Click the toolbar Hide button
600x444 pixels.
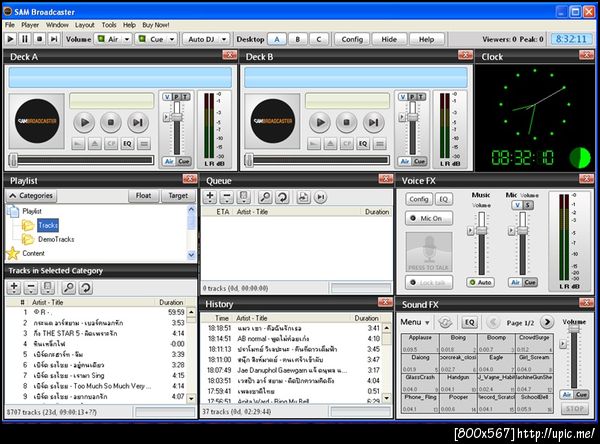(x=389, y=39)
